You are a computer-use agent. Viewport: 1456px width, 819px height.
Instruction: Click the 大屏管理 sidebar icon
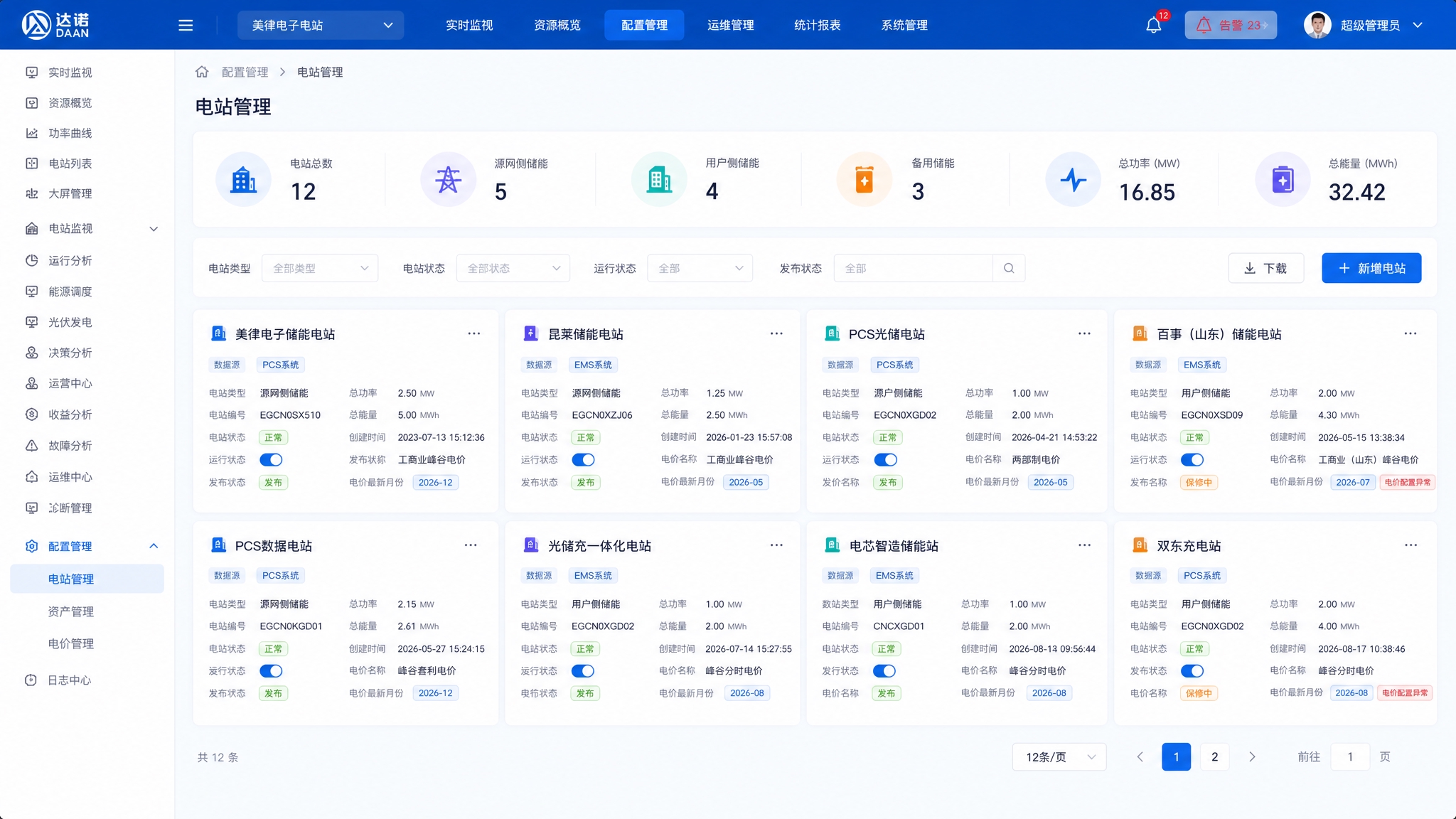click(32, 193)
